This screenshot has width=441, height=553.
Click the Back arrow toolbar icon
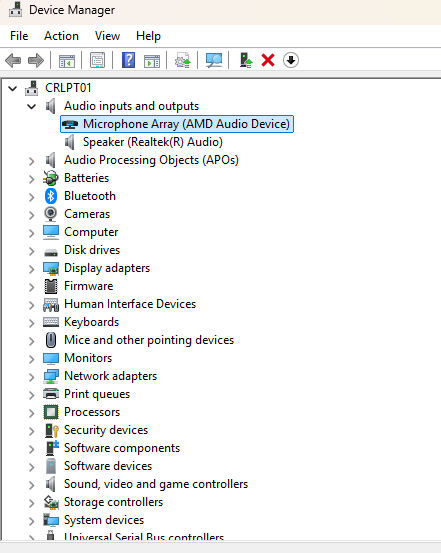point(13,60)
